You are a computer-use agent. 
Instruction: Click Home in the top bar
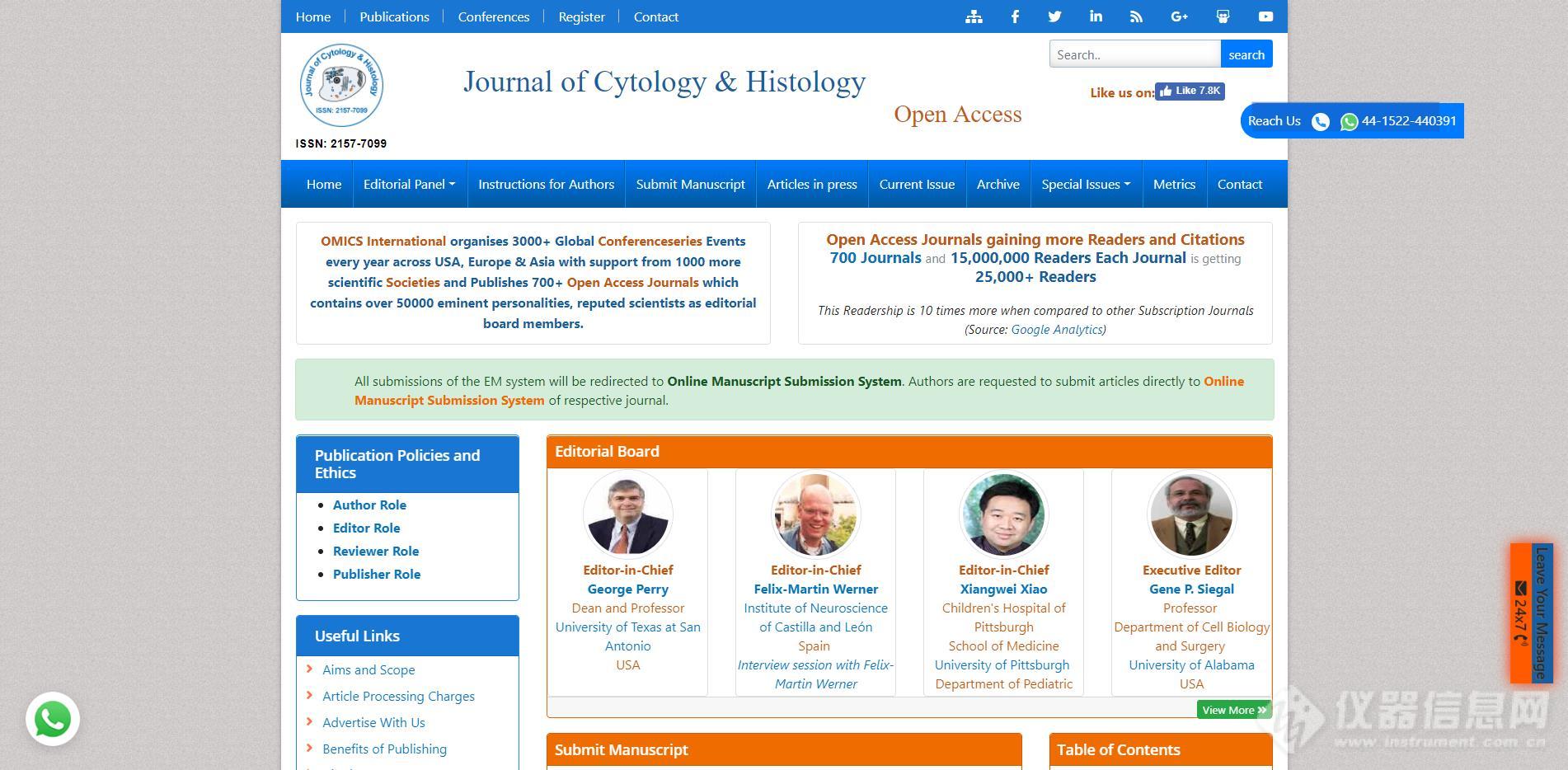pos(313,16)
